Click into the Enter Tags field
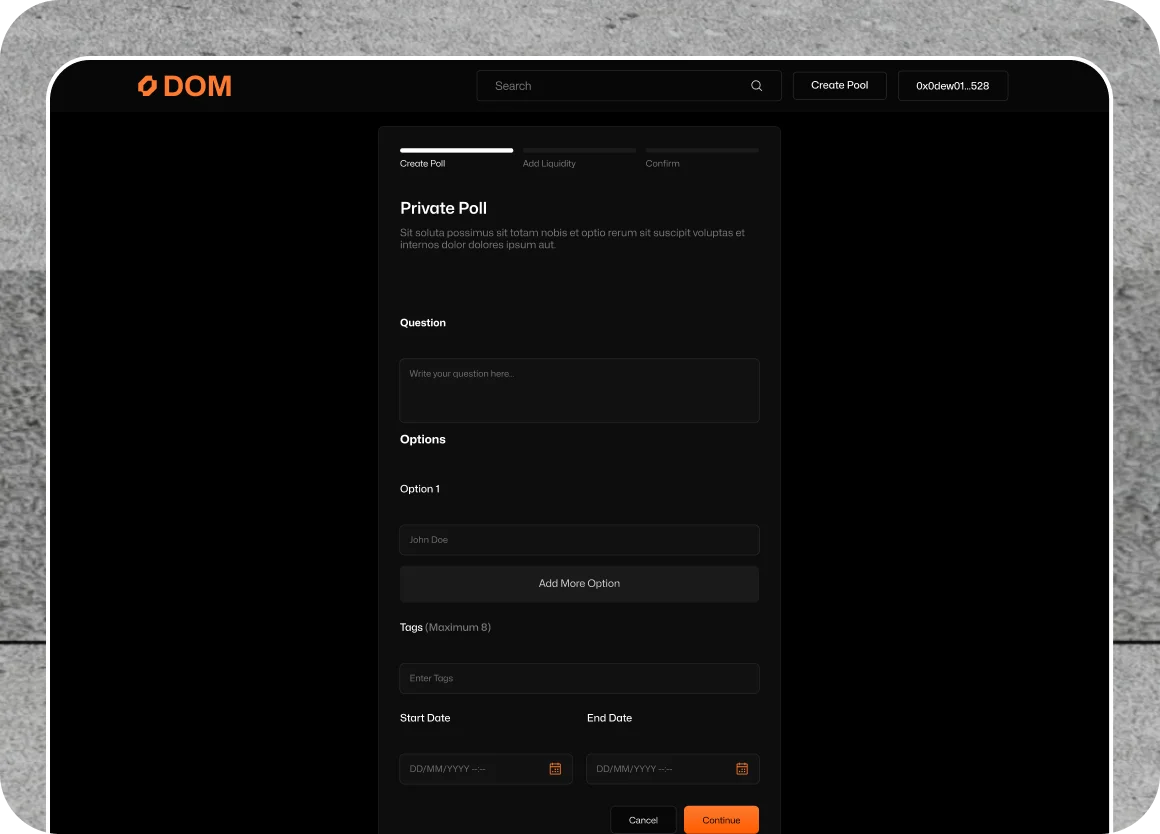The width and height of the screenshot is (1160, 834). (579, 678)
